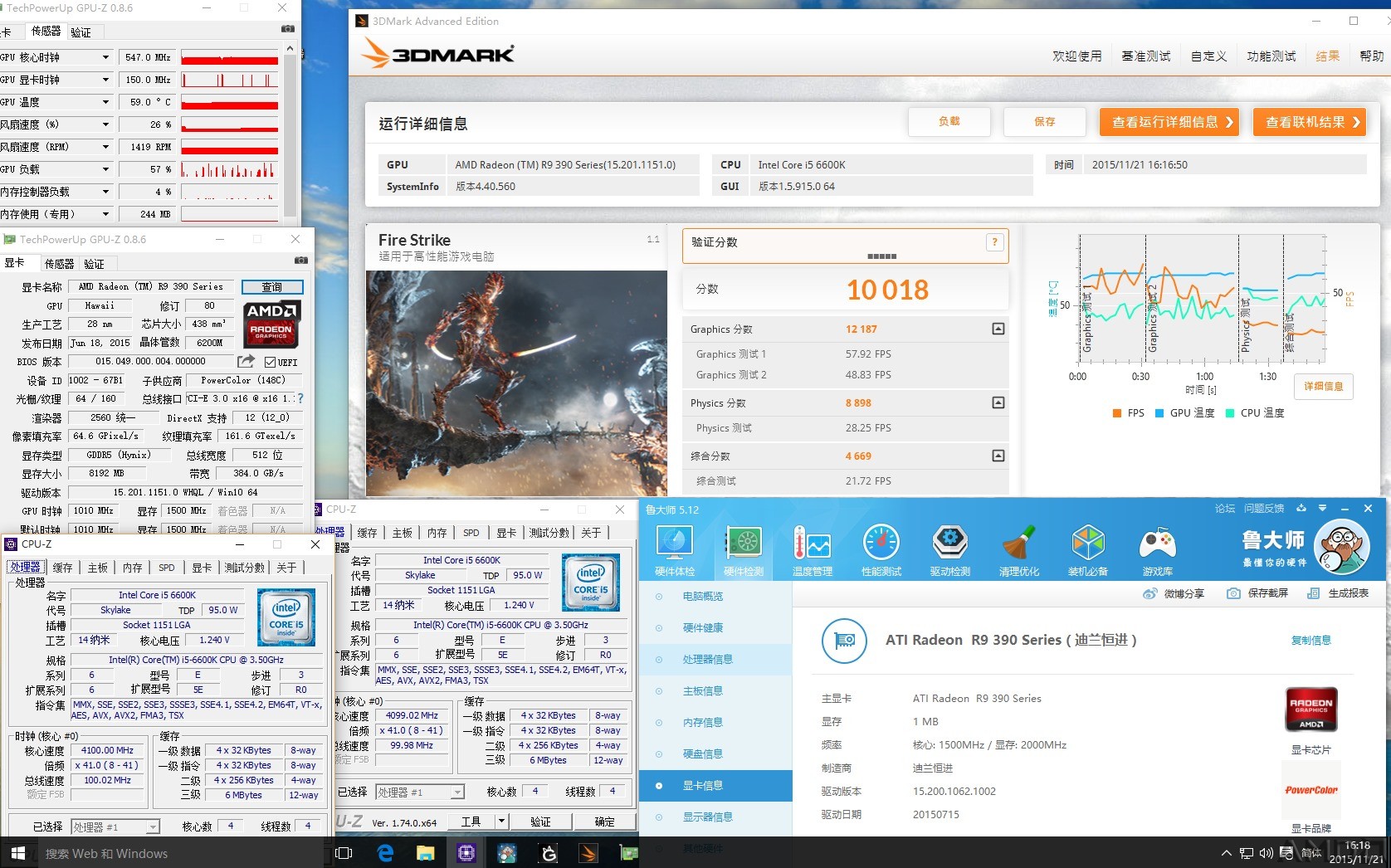
Task: Open Microsoft Edge from the taskbar
Action: [x=385, y=853]
